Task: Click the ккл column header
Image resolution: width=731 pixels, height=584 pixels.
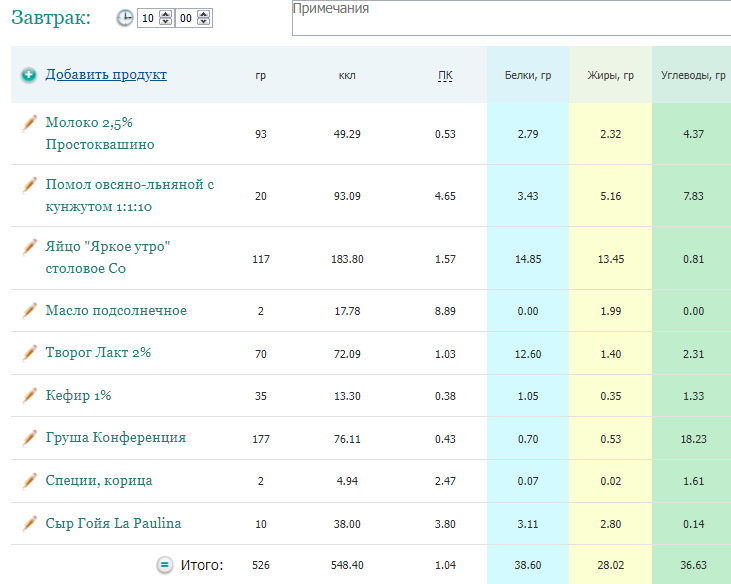Action: pos(347,76)
